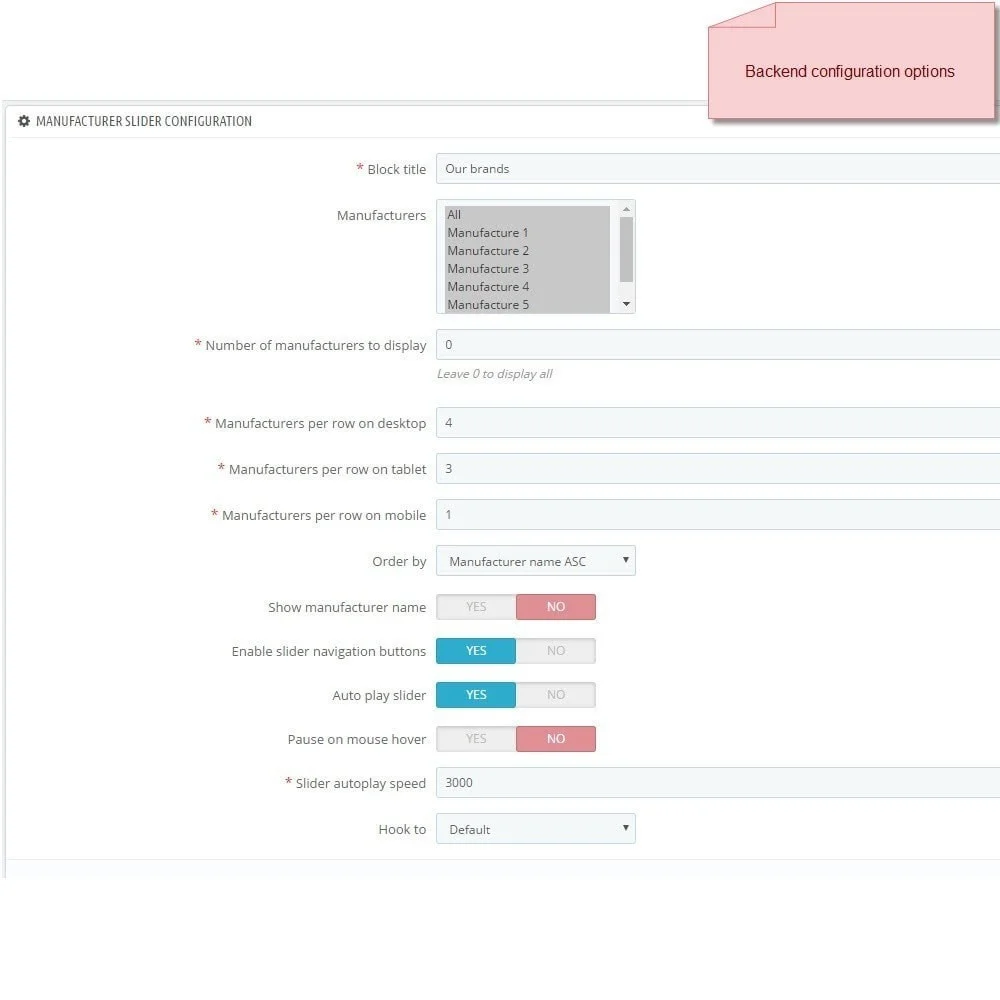The image size is (1000, 1000).
Task: Choose Manufacture 3 from the list
Action: [526, 269]
